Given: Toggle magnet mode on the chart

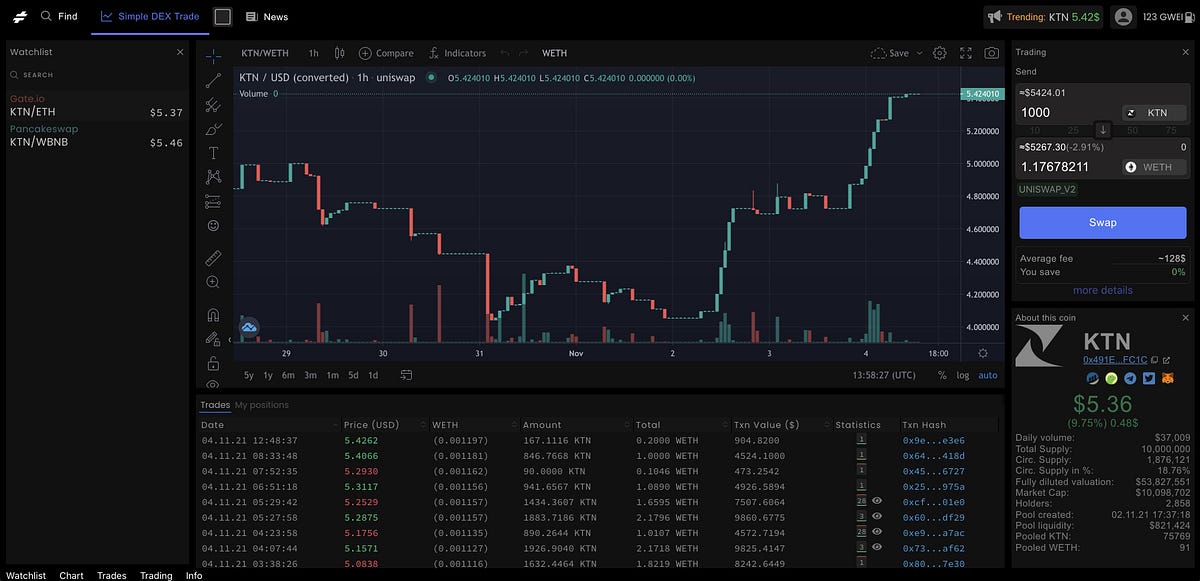Looking at the screenshot, I should click(x=213, y=315).
